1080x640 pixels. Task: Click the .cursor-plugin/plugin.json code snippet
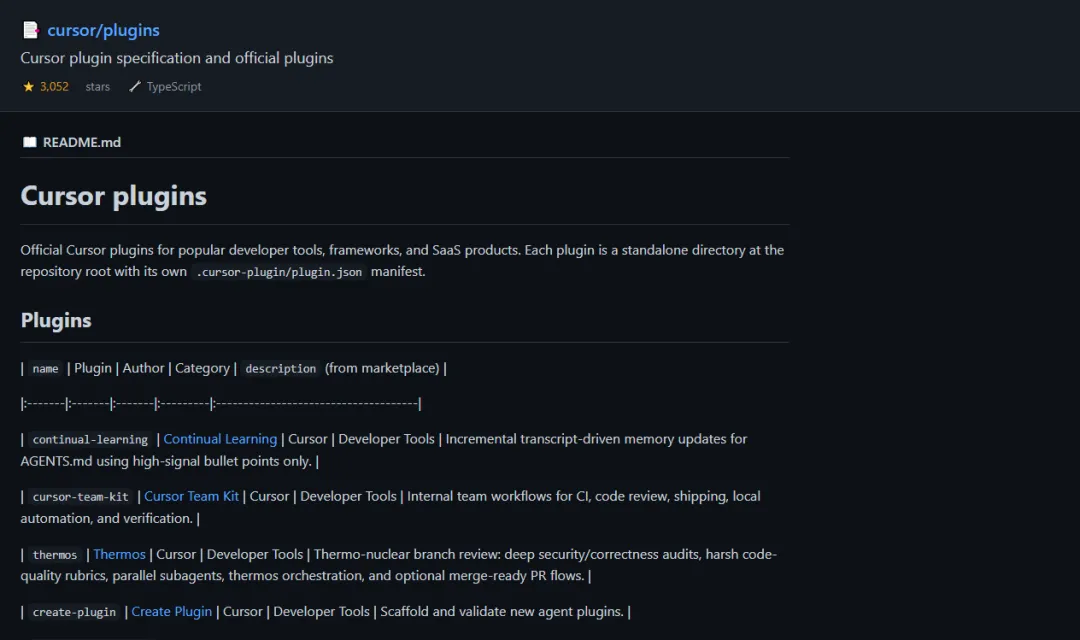279,272
